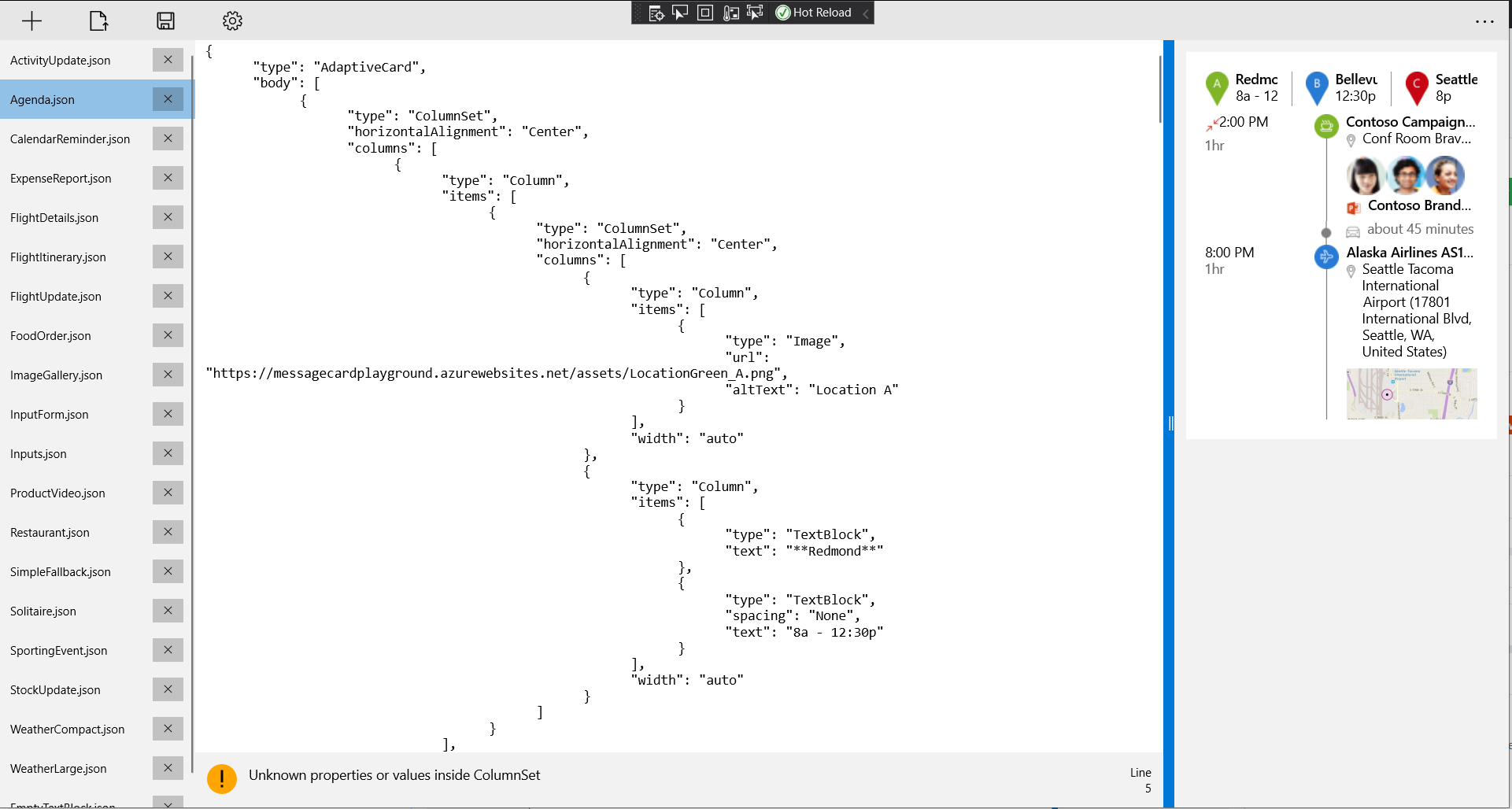1512x809 pixels.
Task: Toggle display of layout adorners
Action: 705,13
